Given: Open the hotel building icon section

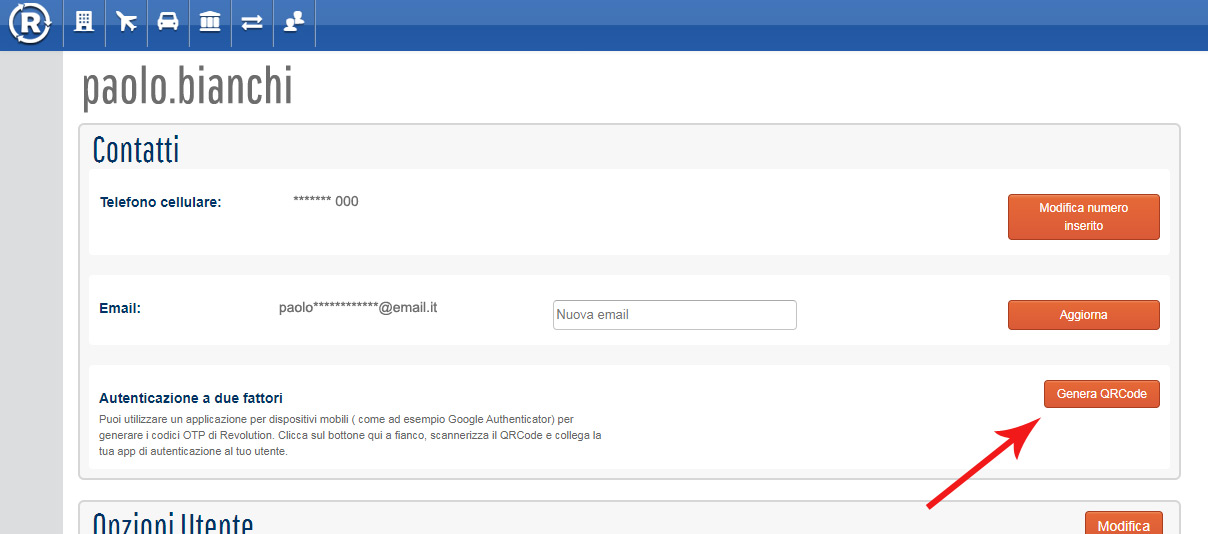Looking at the screenshot, I should point(85,22).
